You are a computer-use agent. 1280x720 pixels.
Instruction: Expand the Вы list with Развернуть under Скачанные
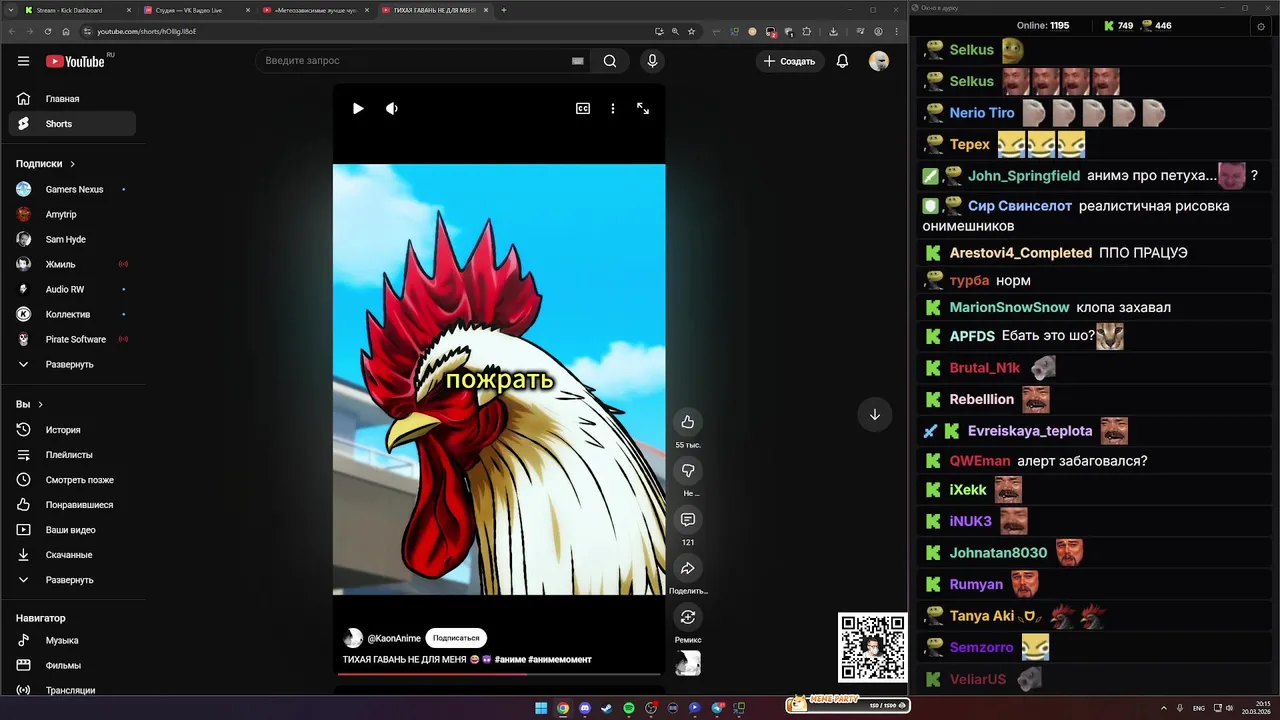72,580
